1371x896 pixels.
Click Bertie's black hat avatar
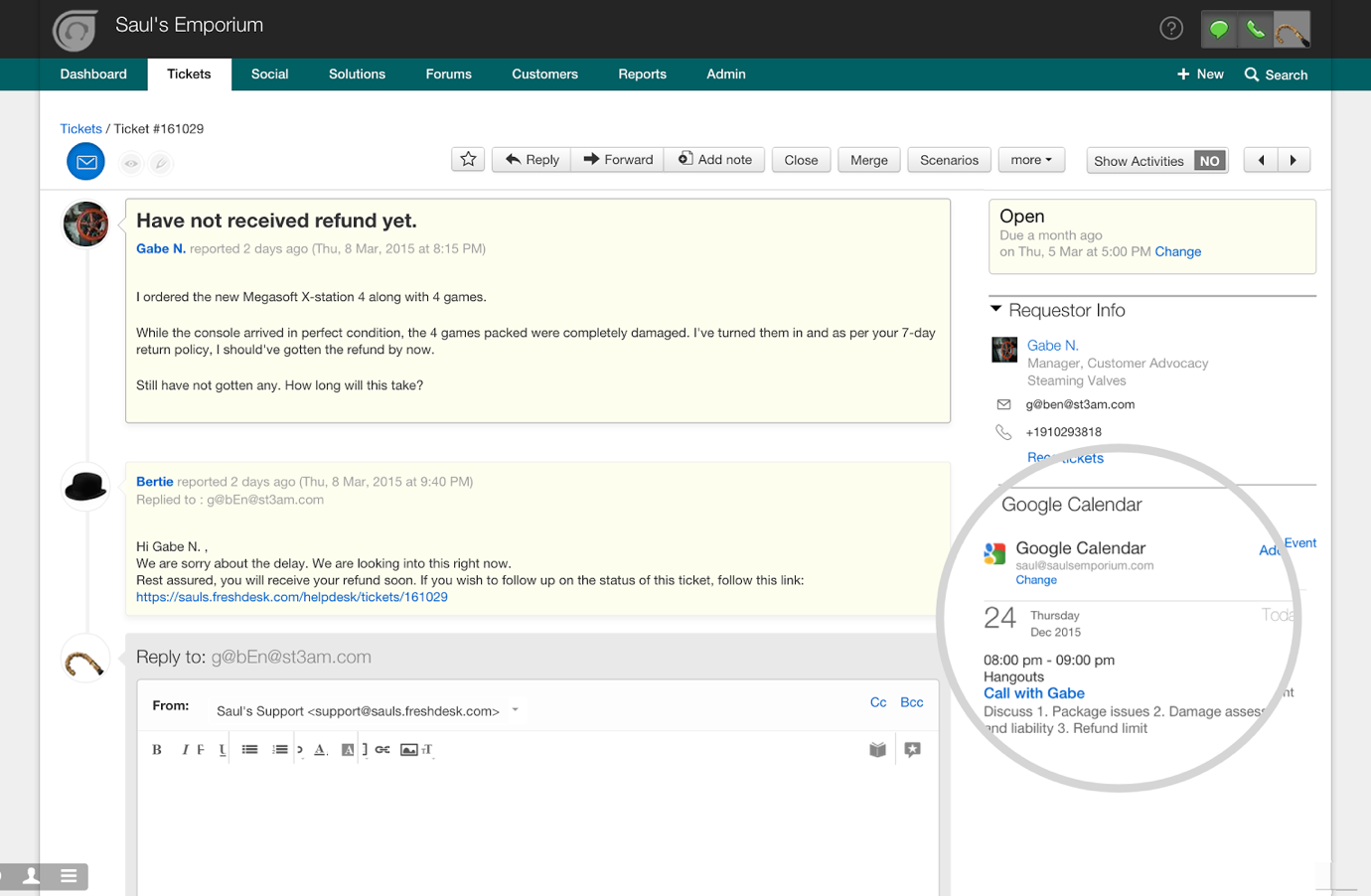85,487
